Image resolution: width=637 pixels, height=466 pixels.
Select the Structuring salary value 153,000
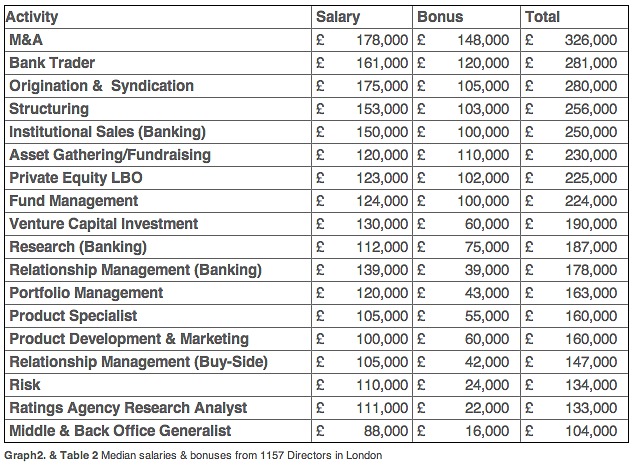382,109
